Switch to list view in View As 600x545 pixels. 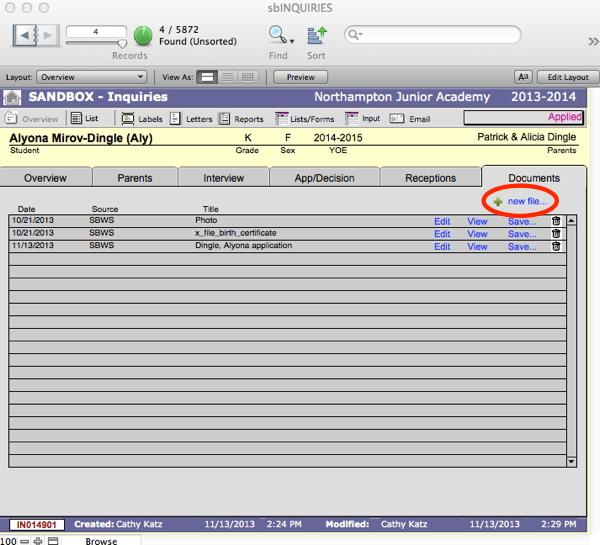pyautogui.click(x=228, y=77)
